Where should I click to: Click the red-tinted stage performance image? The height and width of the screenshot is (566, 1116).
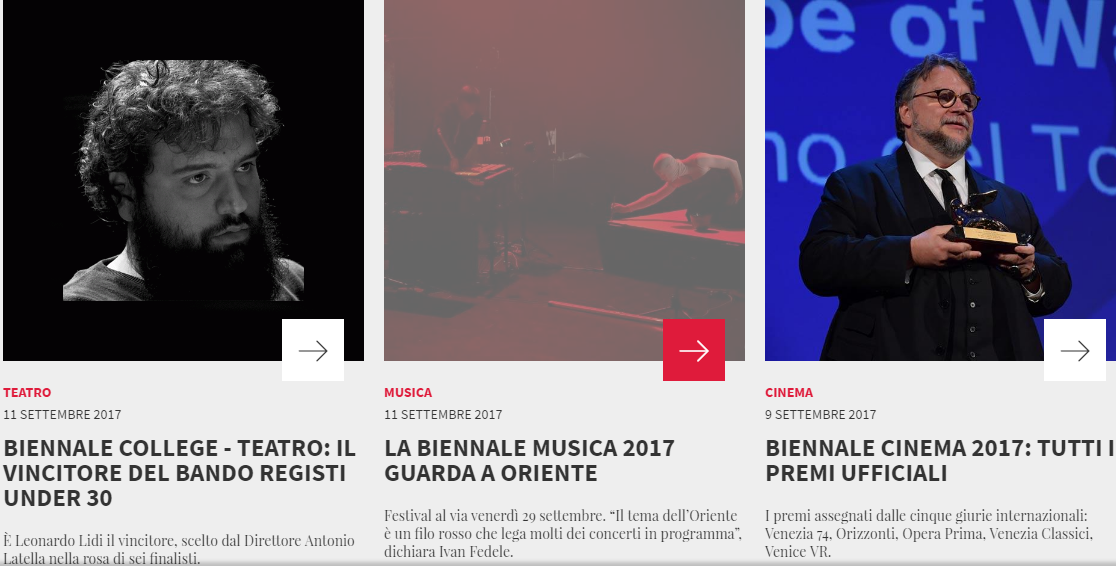[x=564, y=180]
